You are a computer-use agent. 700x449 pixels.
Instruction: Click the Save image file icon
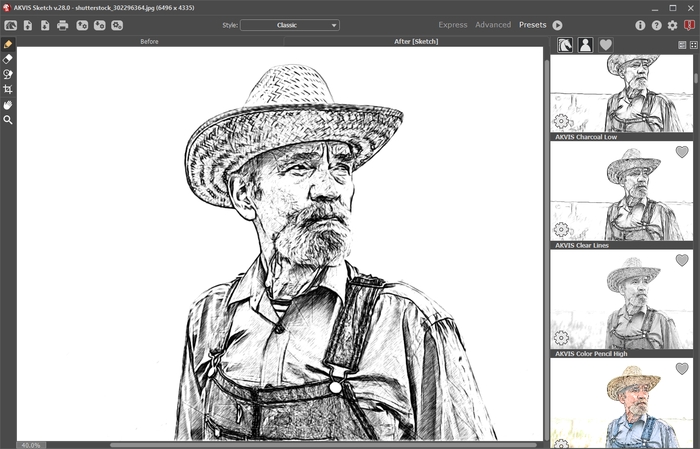45,25
